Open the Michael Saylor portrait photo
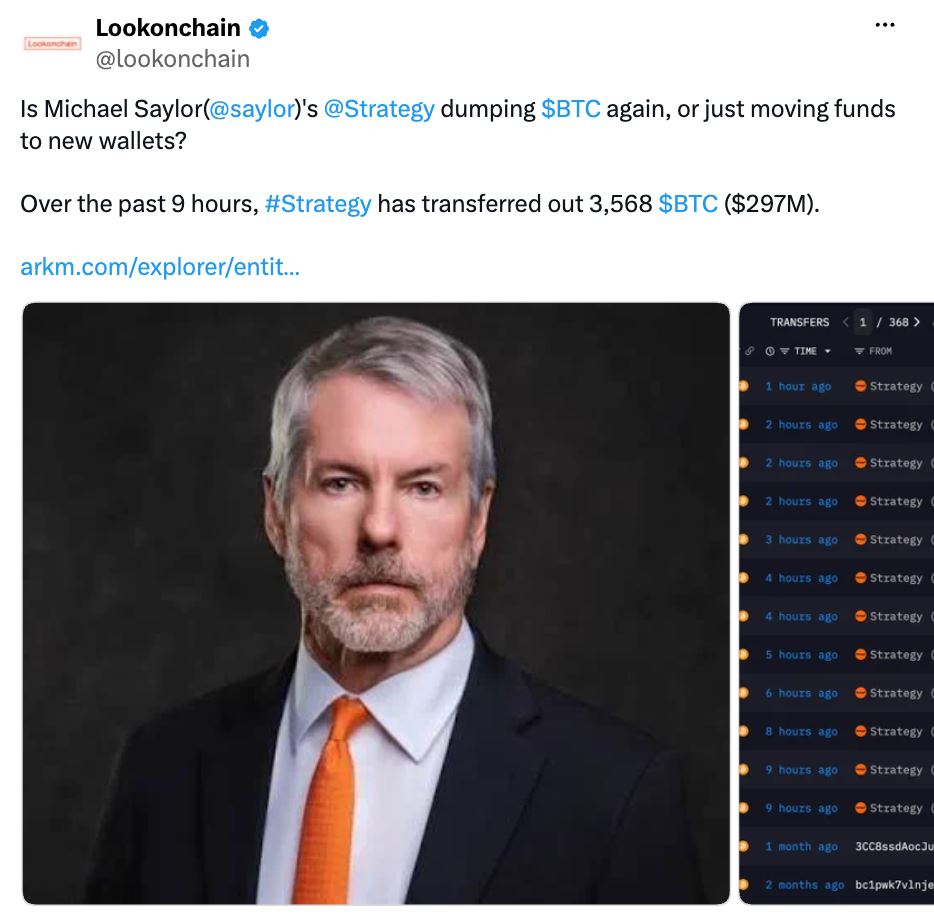This screenshot has width=934, height=914. (x=376, y=603)
